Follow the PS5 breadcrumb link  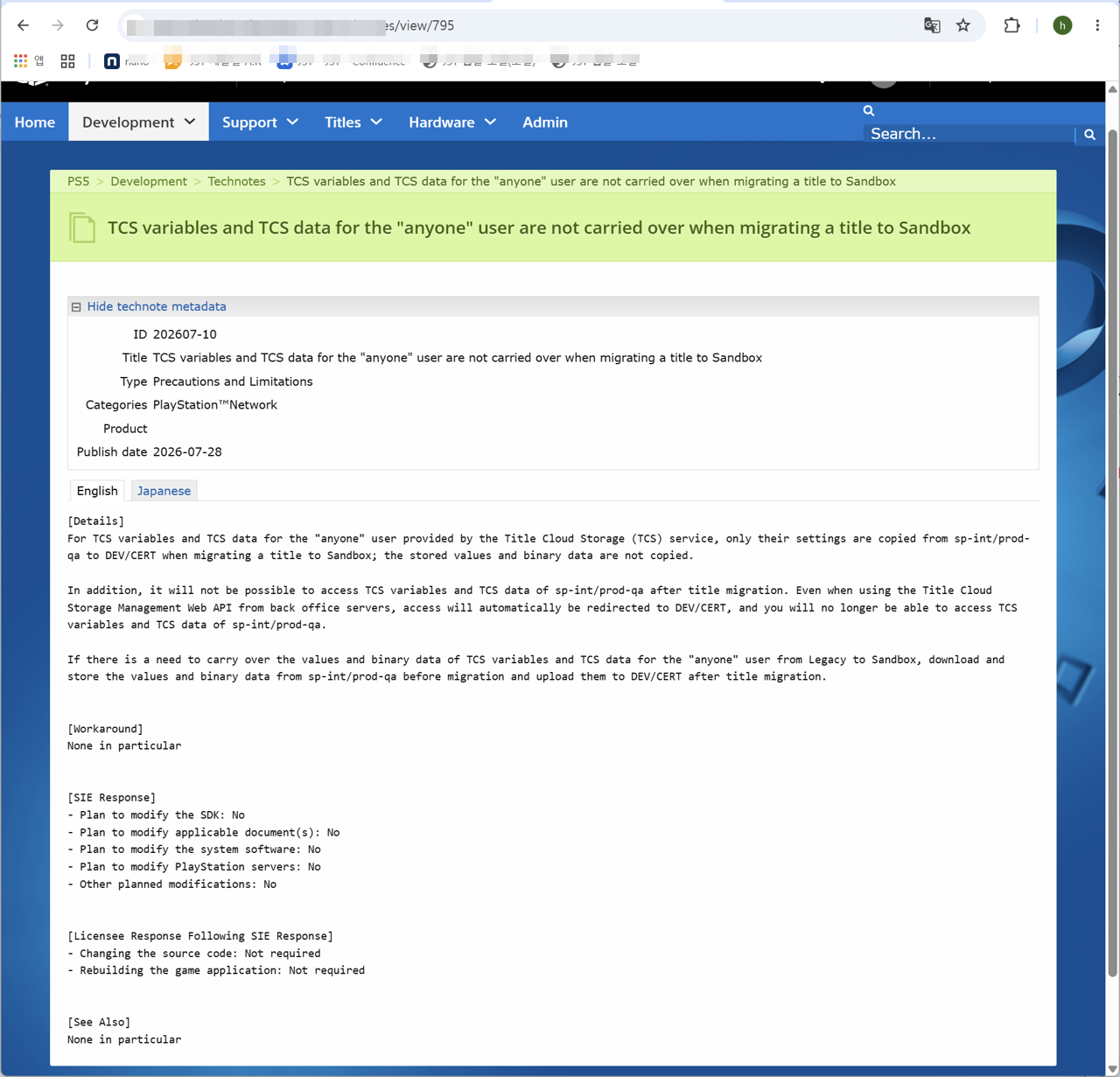tap(78, 181)
